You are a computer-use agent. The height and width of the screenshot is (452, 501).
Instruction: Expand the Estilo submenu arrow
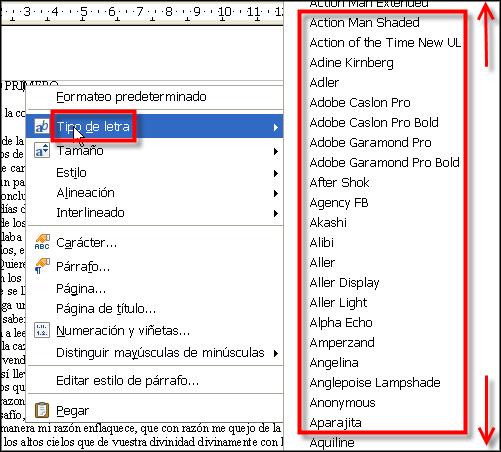click(x=276, y=173)
